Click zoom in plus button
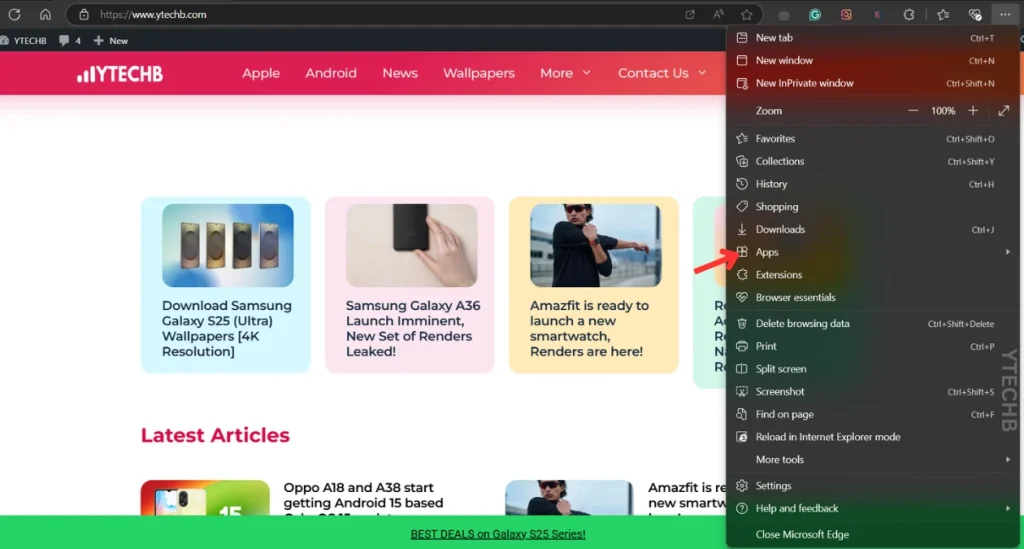This screenshot has width=1024, height=549. coord(973,111)
